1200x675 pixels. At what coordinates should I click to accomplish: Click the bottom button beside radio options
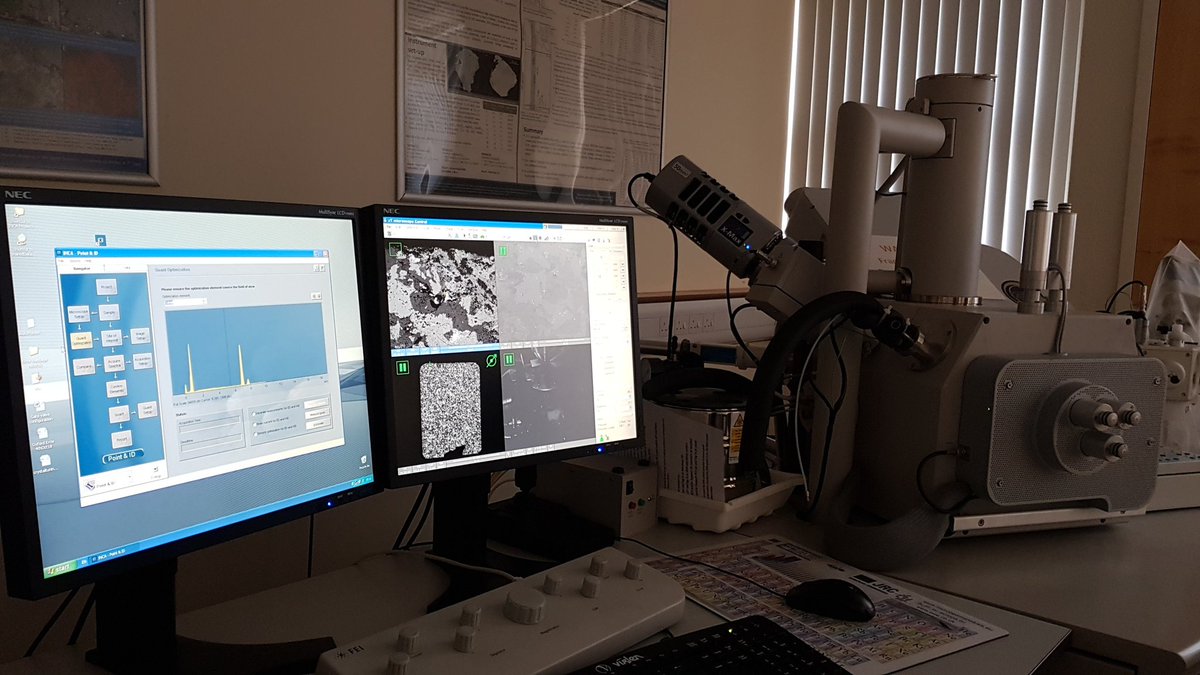317,425
